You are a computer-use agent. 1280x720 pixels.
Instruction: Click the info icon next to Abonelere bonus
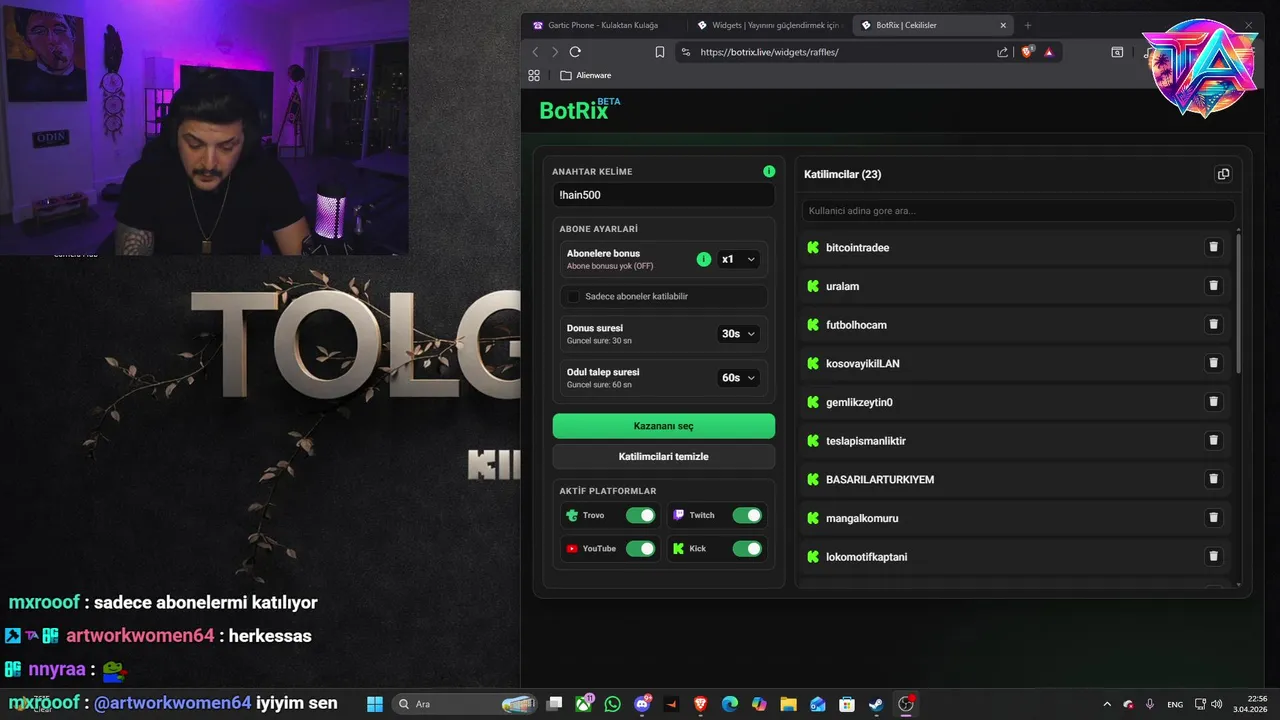(x=703, y=259)
